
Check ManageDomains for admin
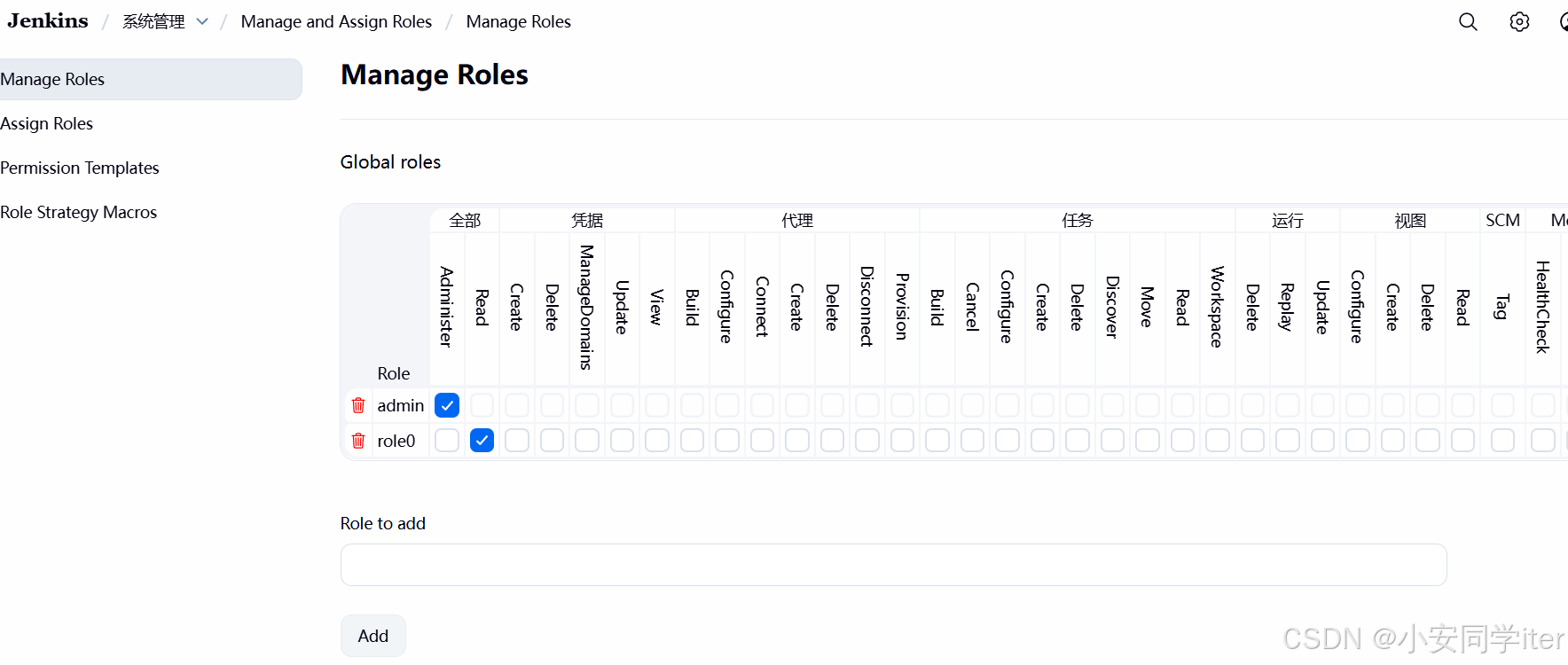click(x=587, y=405)
